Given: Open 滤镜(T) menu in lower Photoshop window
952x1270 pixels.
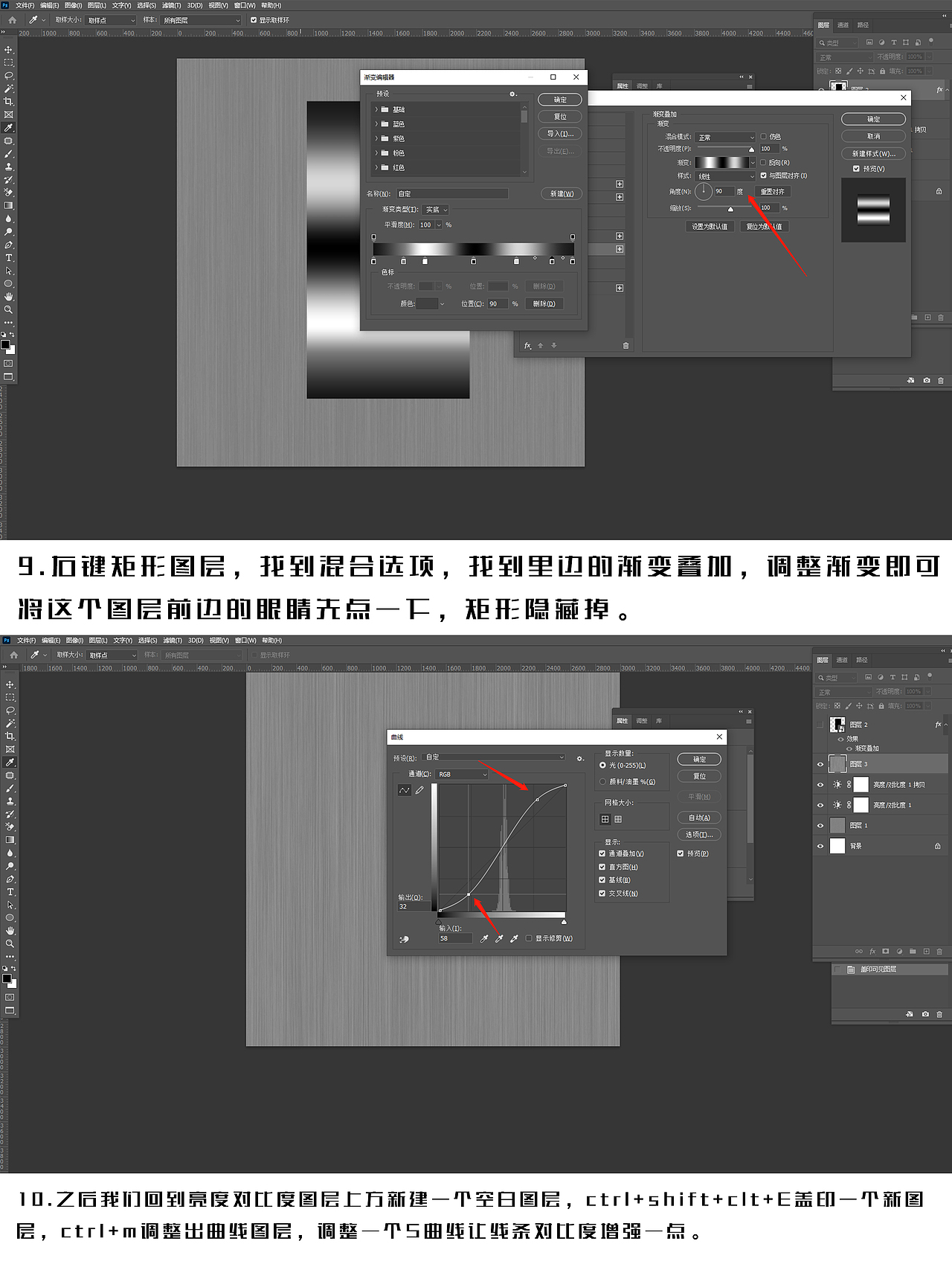Looking at the screenshot, I should (x=173, y=641).
